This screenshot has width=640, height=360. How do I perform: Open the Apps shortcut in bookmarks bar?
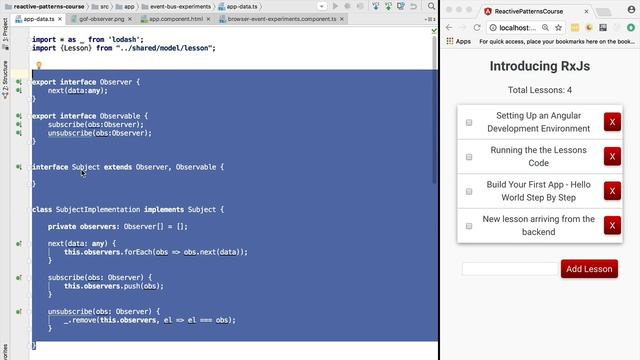pyautogui.click(x=458, y=41)
